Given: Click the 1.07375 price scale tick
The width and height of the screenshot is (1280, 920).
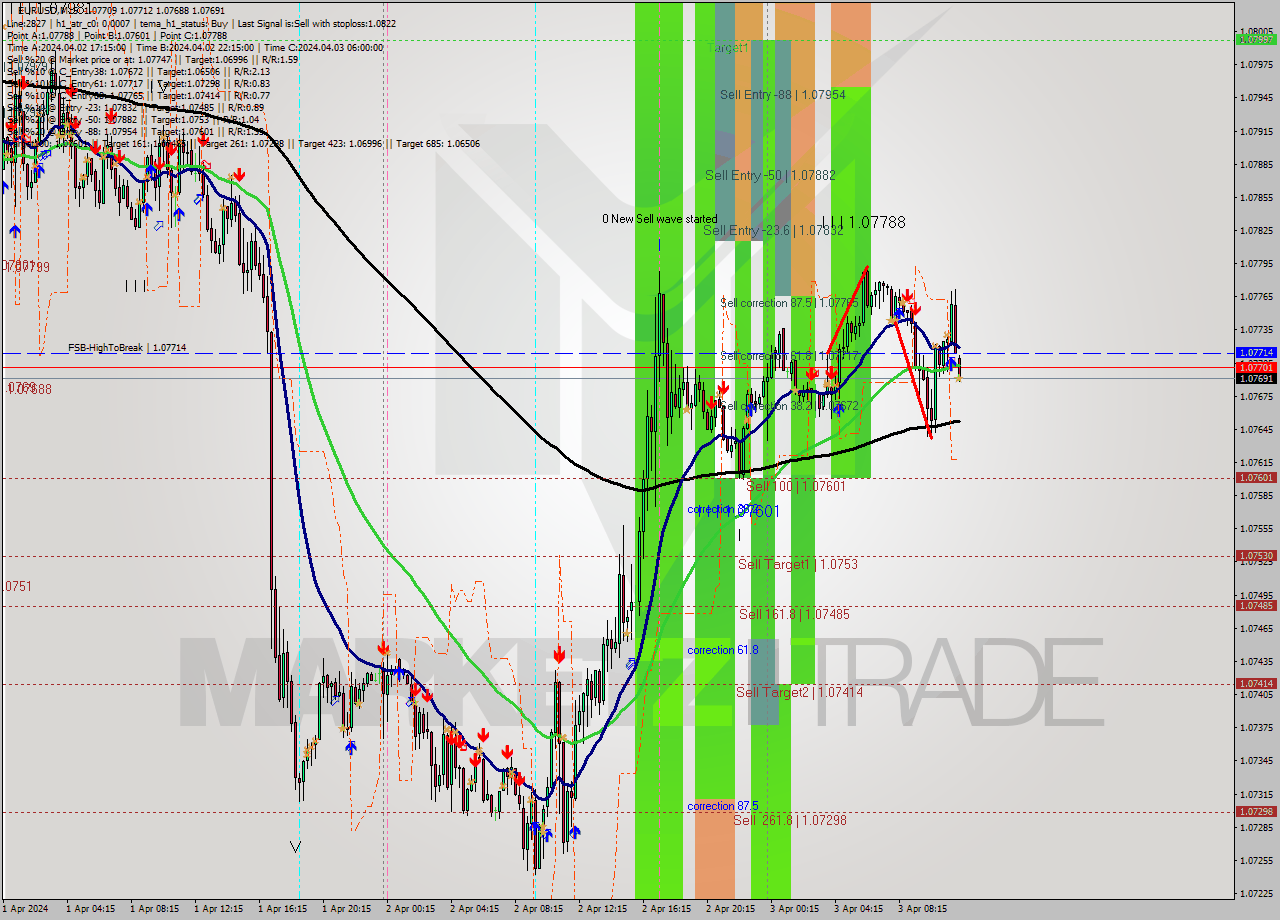Looking at the screenshot, I should coord(1256,728).
